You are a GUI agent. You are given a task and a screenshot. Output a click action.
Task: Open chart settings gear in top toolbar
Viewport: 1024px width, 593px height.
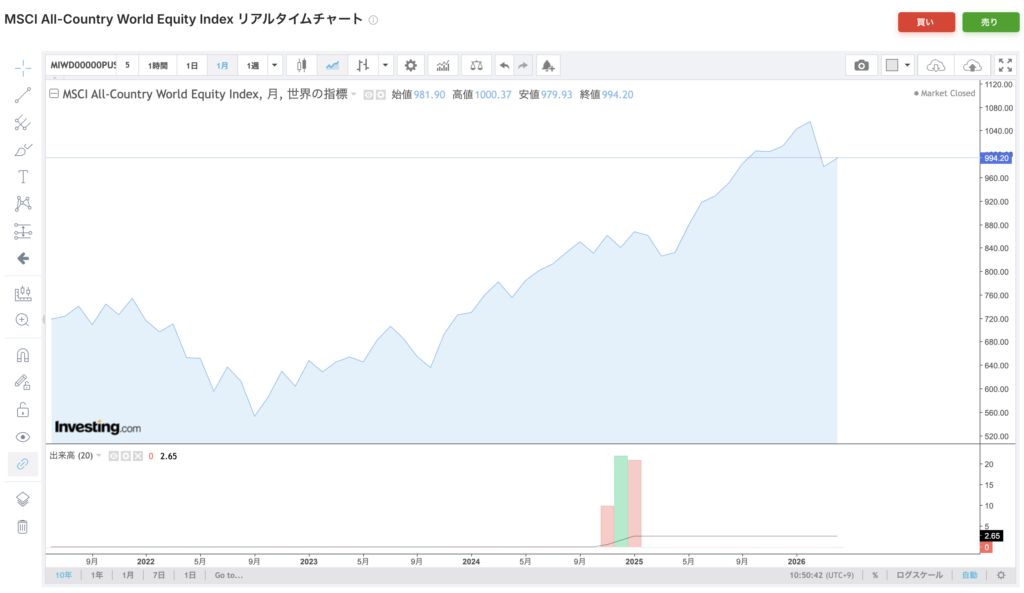tap(409, 65)
